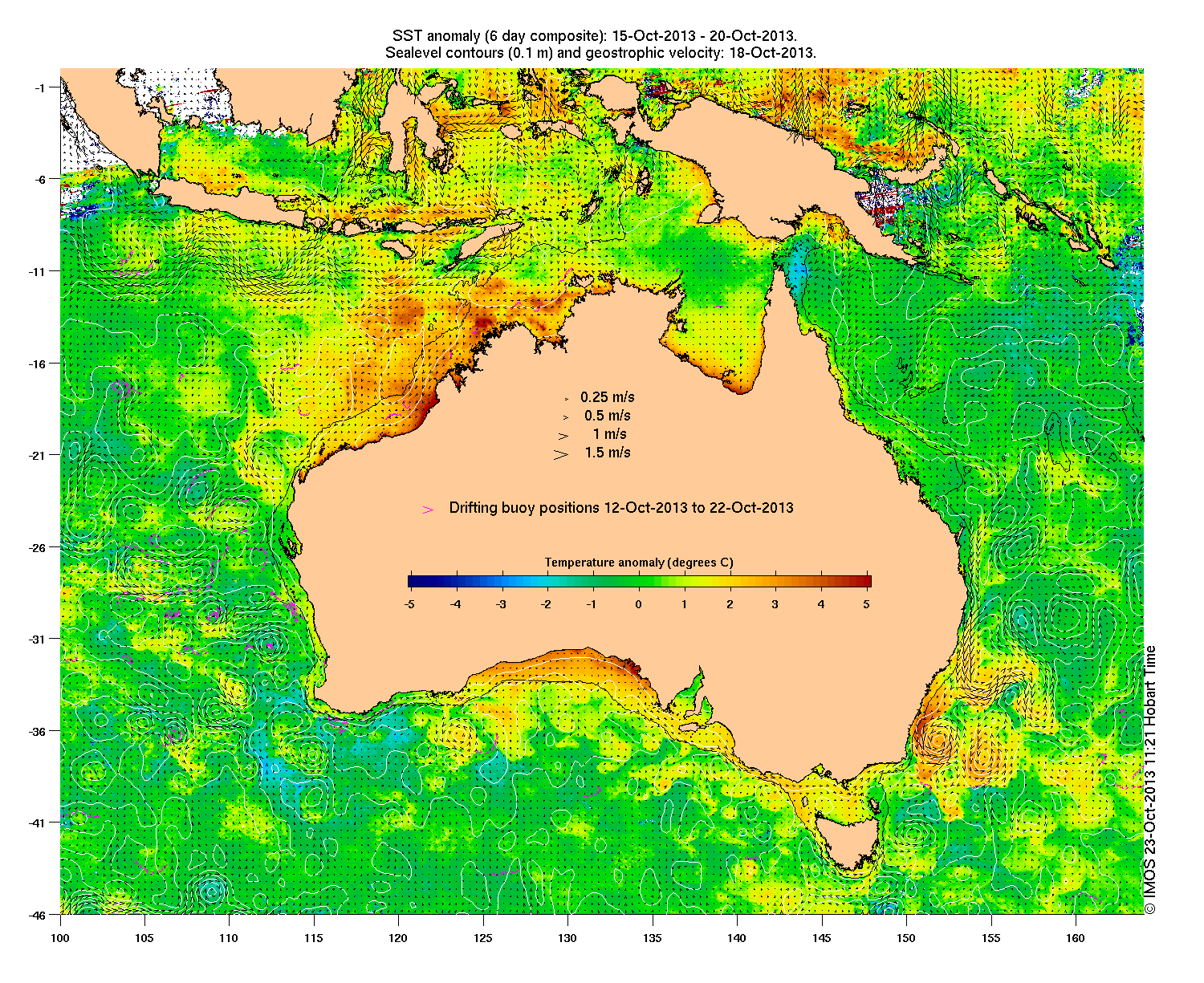The height and width of the screenshot is (983, 1204).
Task: Click the warm-core eddy off southeast Australia
Action: pyautogui.click(x=938, y=738)
